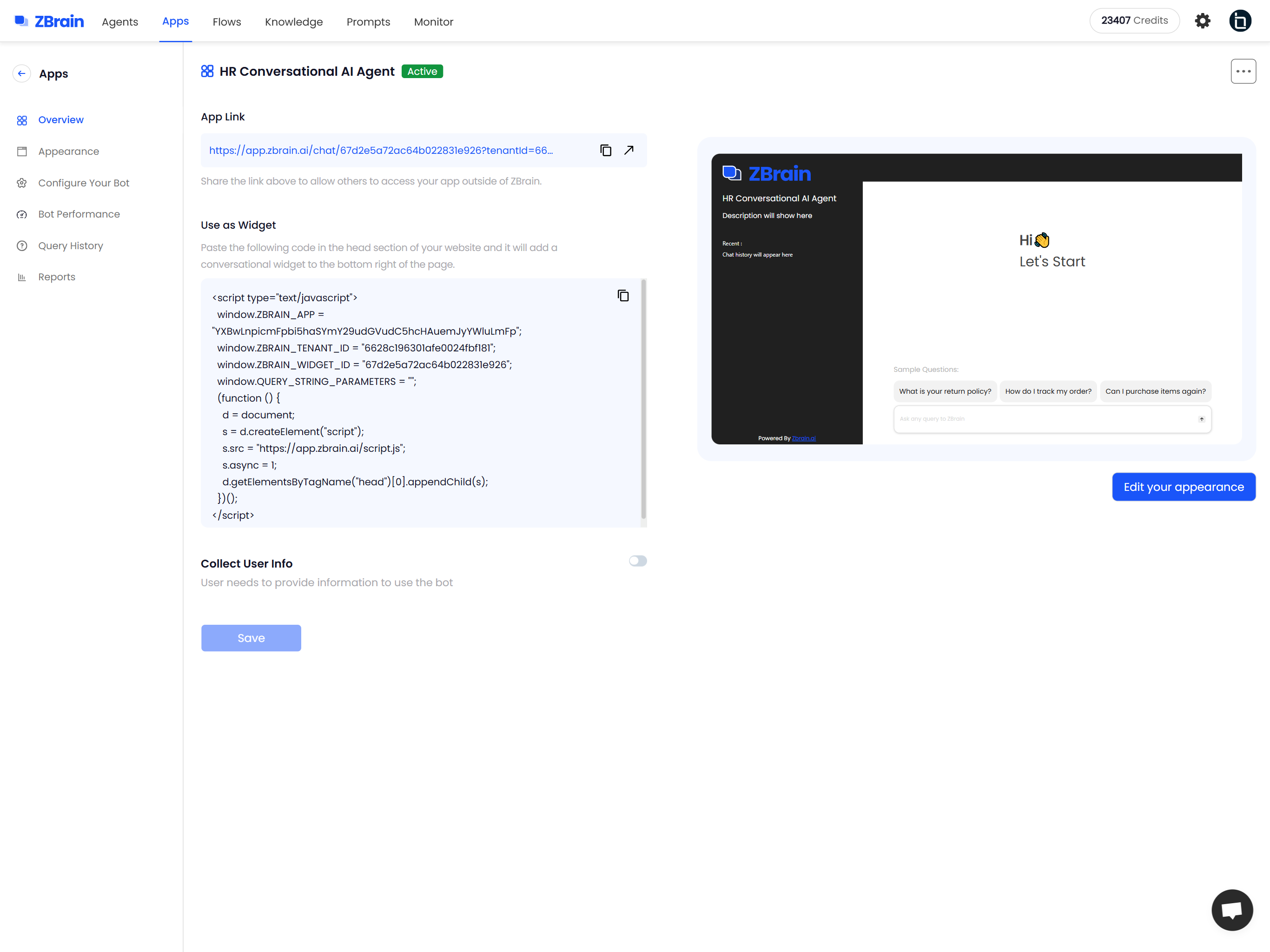Image resolution: width=1270 pixels, height=952 pixels.
Task: Go to the Flows tab
Action: click(x=227, y=22)
